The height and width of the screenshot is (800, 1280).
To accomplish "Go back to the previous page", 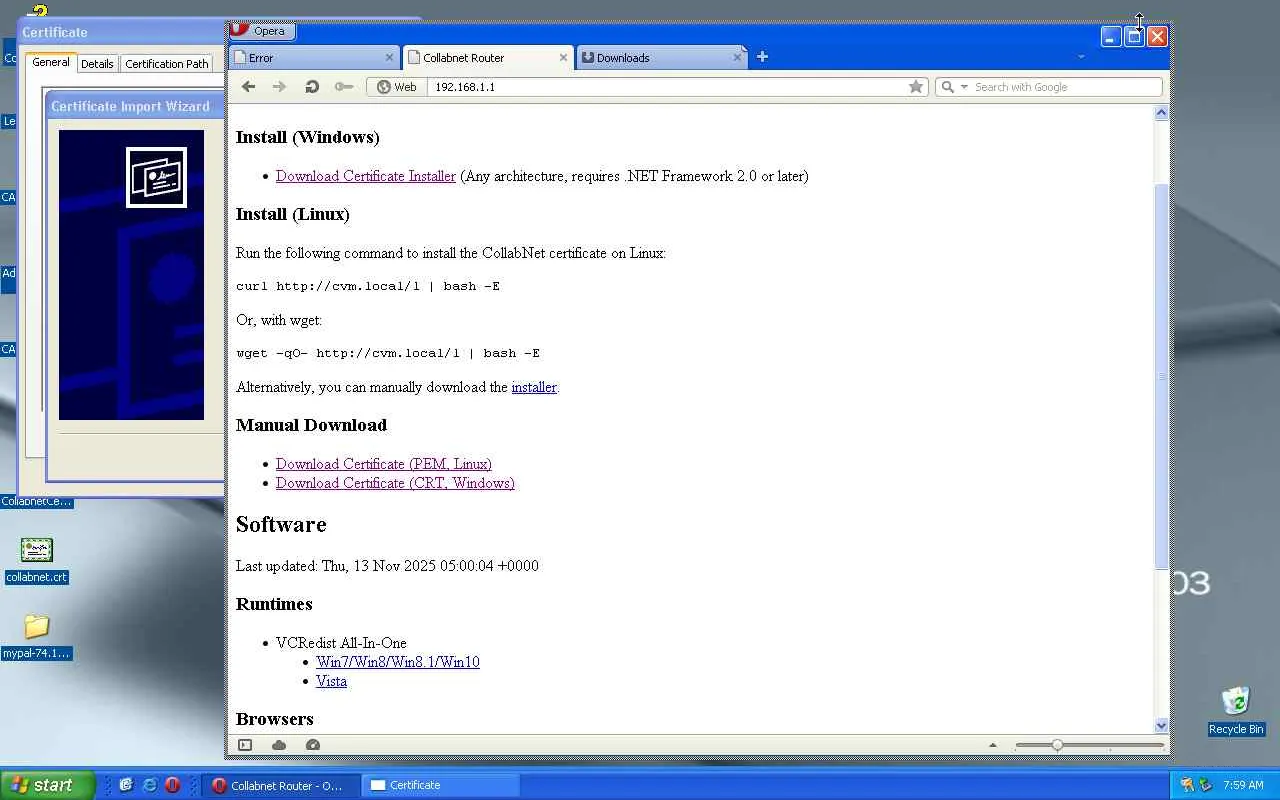I will coord(249,87).
